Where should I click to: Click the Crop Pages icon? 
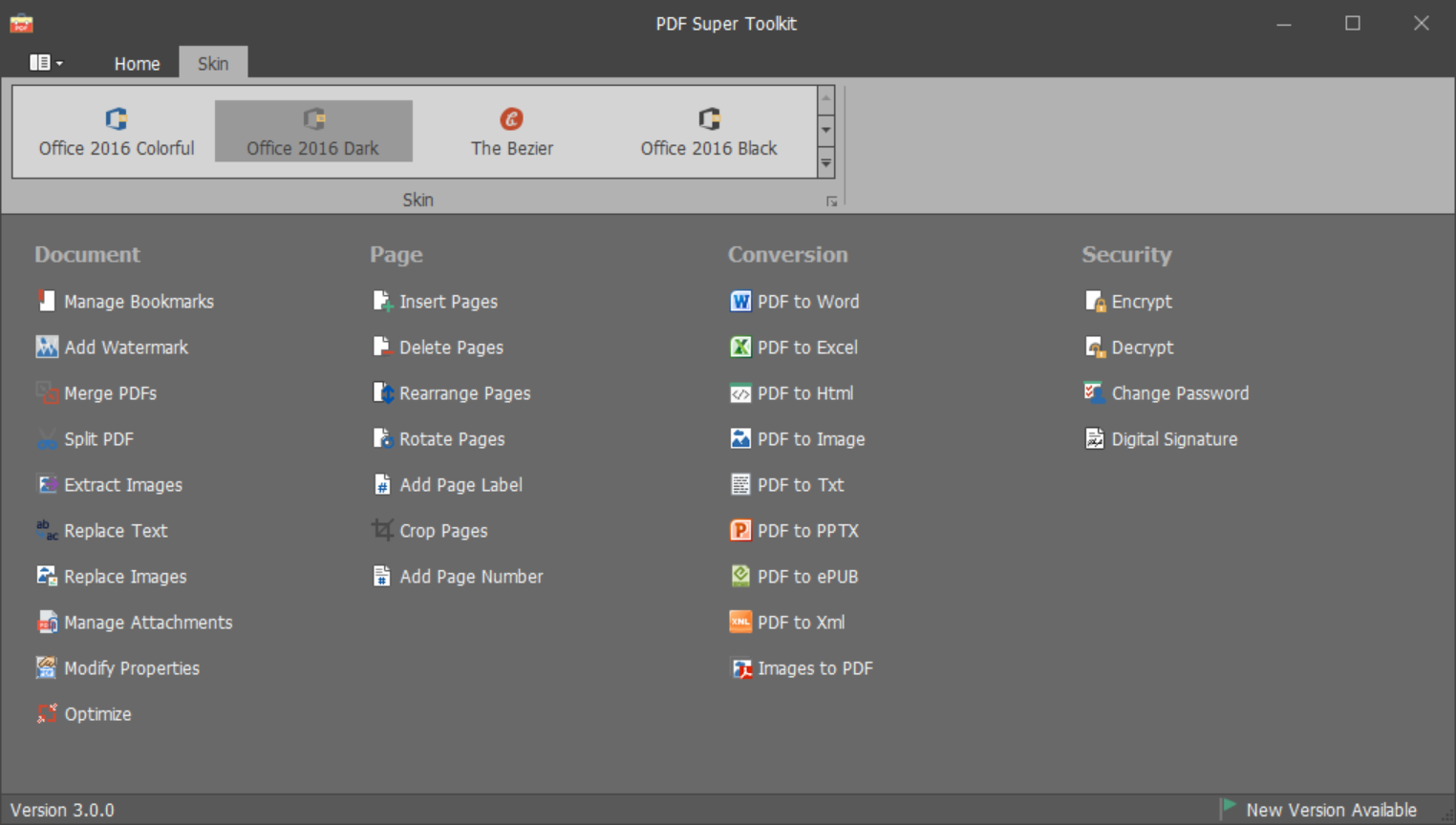[x=382, y=531]
